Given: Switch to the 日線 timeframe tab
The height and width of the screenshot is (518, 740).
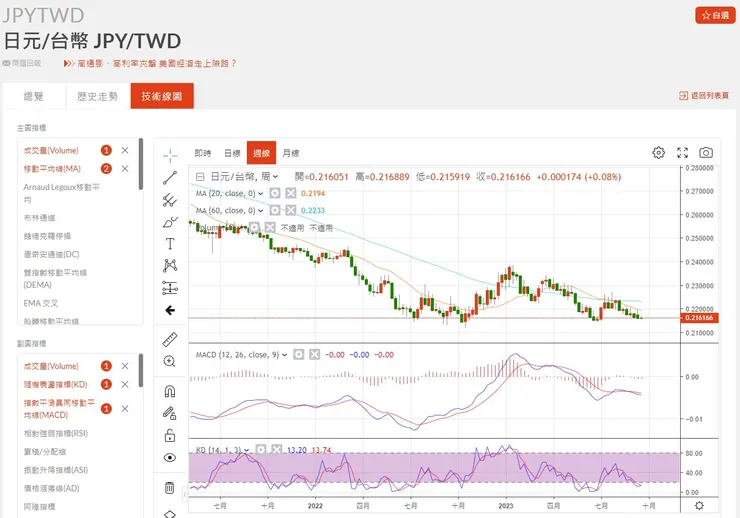Looking at the screenshot, I should tap(232, 153).
